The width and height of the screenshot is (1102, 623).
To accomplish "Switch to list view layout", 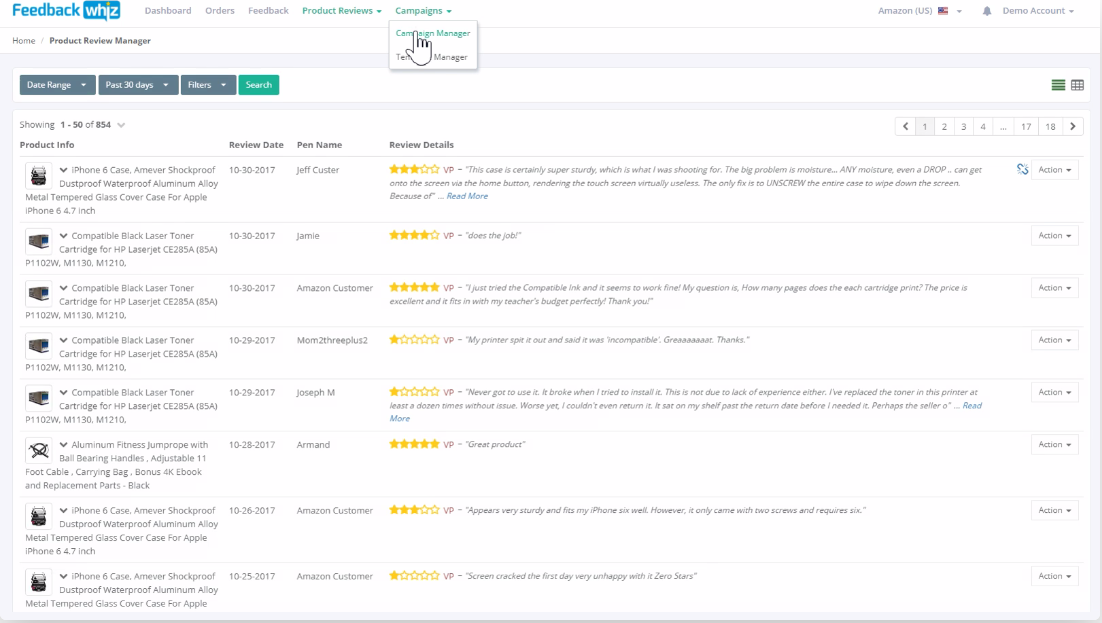I will (1058, 85).
